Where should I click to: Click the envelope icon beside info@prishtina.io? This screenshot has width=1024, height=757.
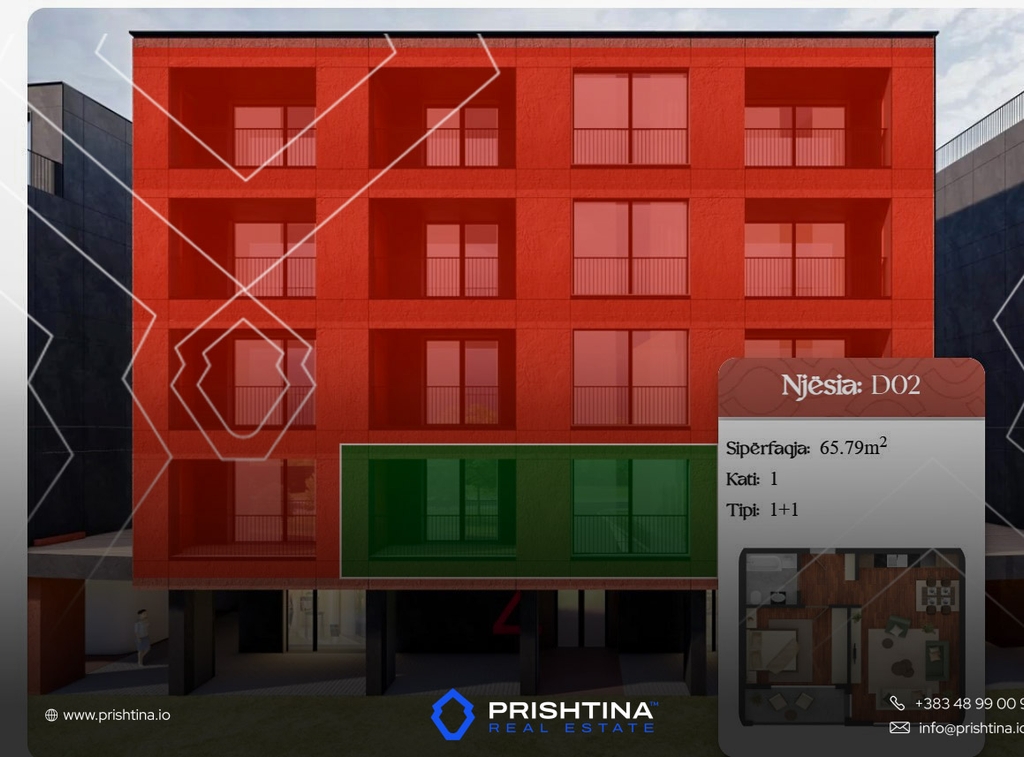pyautogui.click(x=899, y=728)
